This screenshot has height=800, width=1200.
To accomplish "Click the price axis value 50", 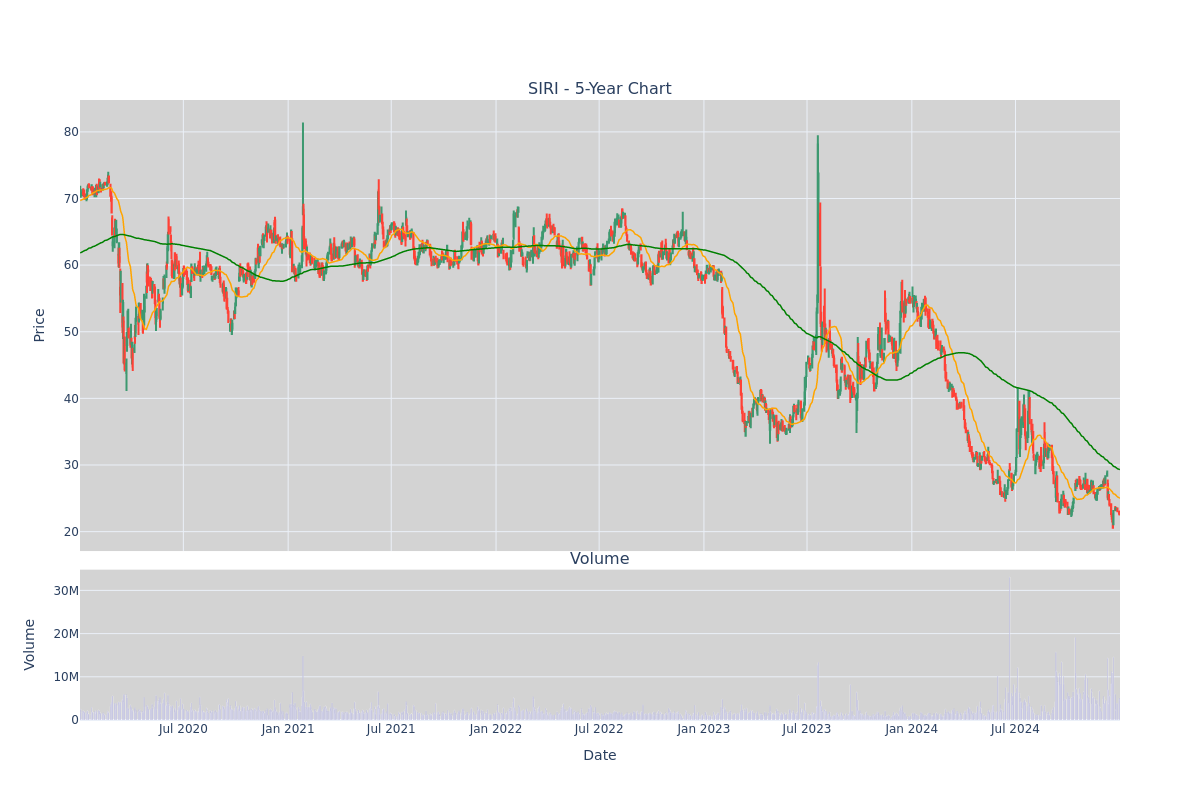I will (71, 332).
